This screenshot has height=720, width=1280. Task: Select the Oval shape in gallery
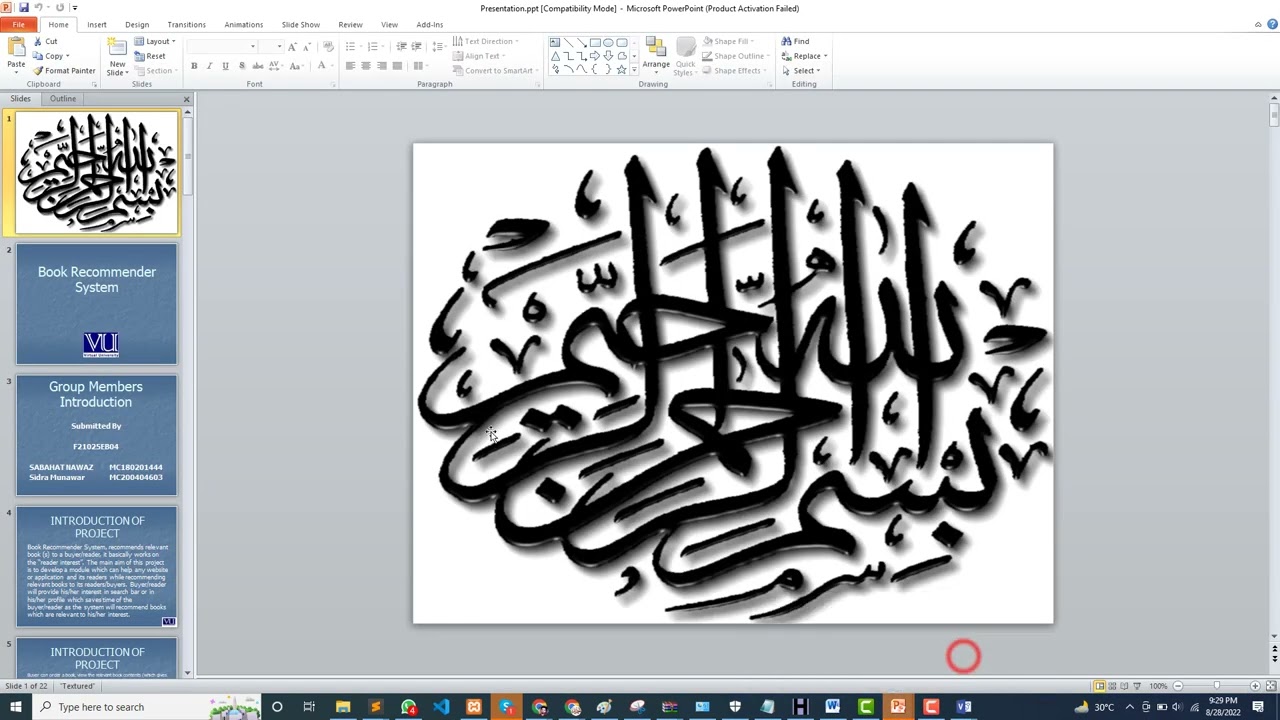click(608, 43)
